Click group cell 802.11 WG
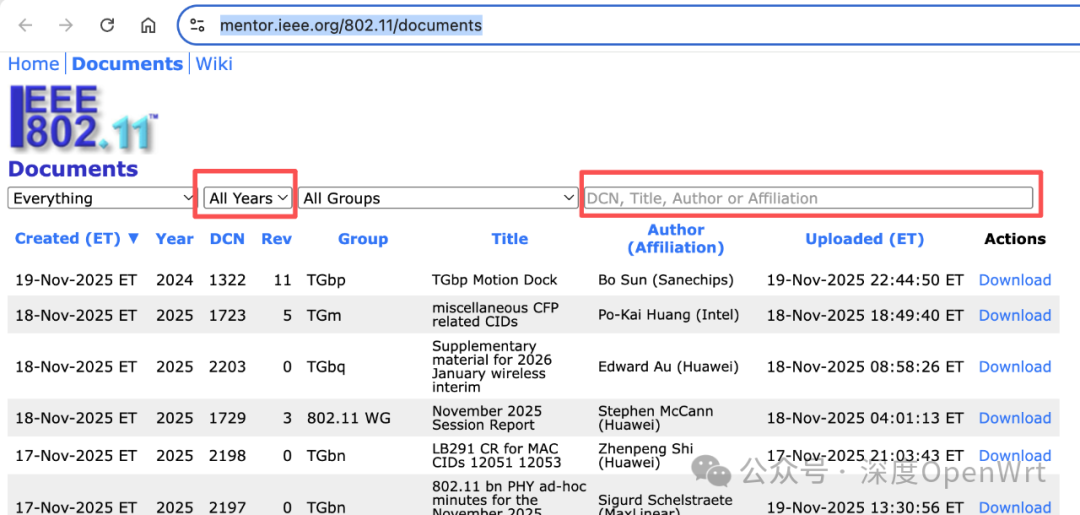The width and height of the screenshot is (1080, 515). [349, 418]
